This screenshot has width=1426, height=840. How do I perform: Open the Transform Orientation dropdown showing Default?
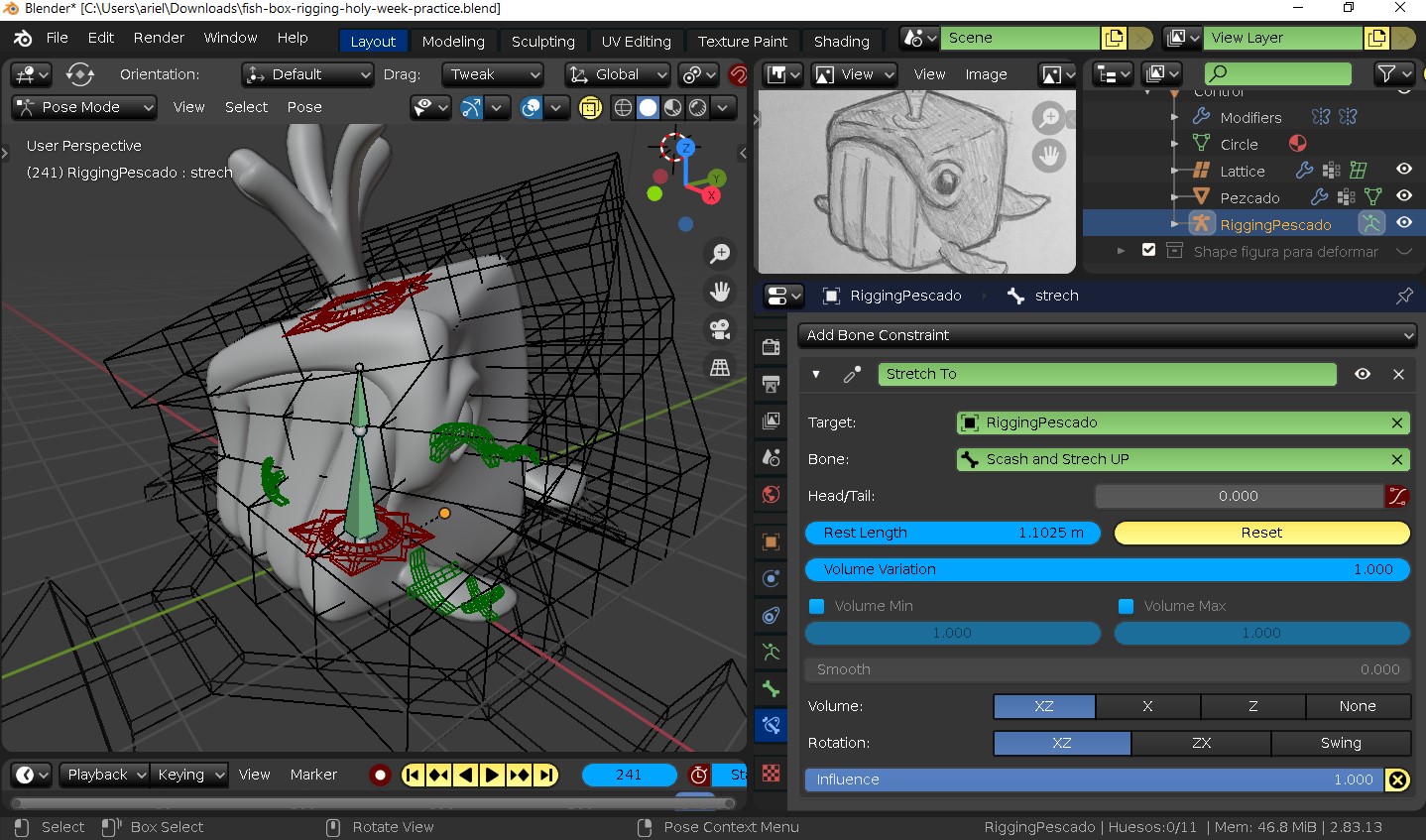306,74
